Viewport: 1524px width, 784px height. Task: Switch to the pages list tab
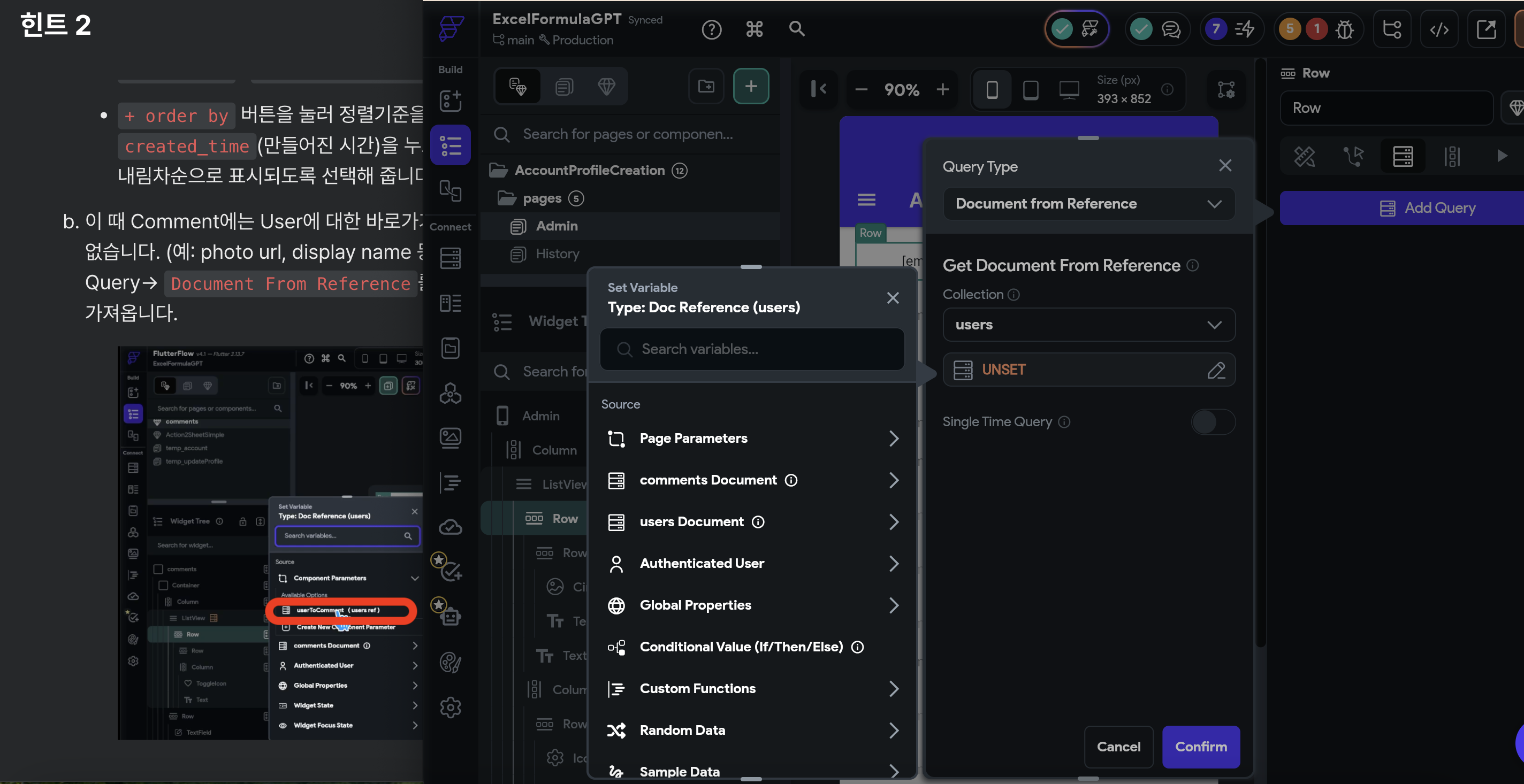click(x=564, y=87)
